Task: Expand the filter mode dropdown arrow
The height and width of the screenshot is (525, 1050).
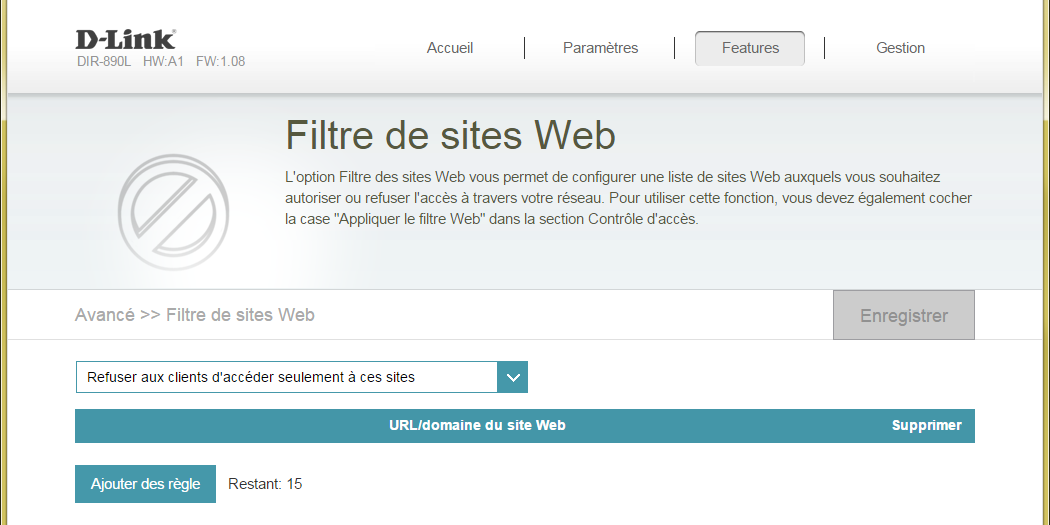Action: coord(513,377)
